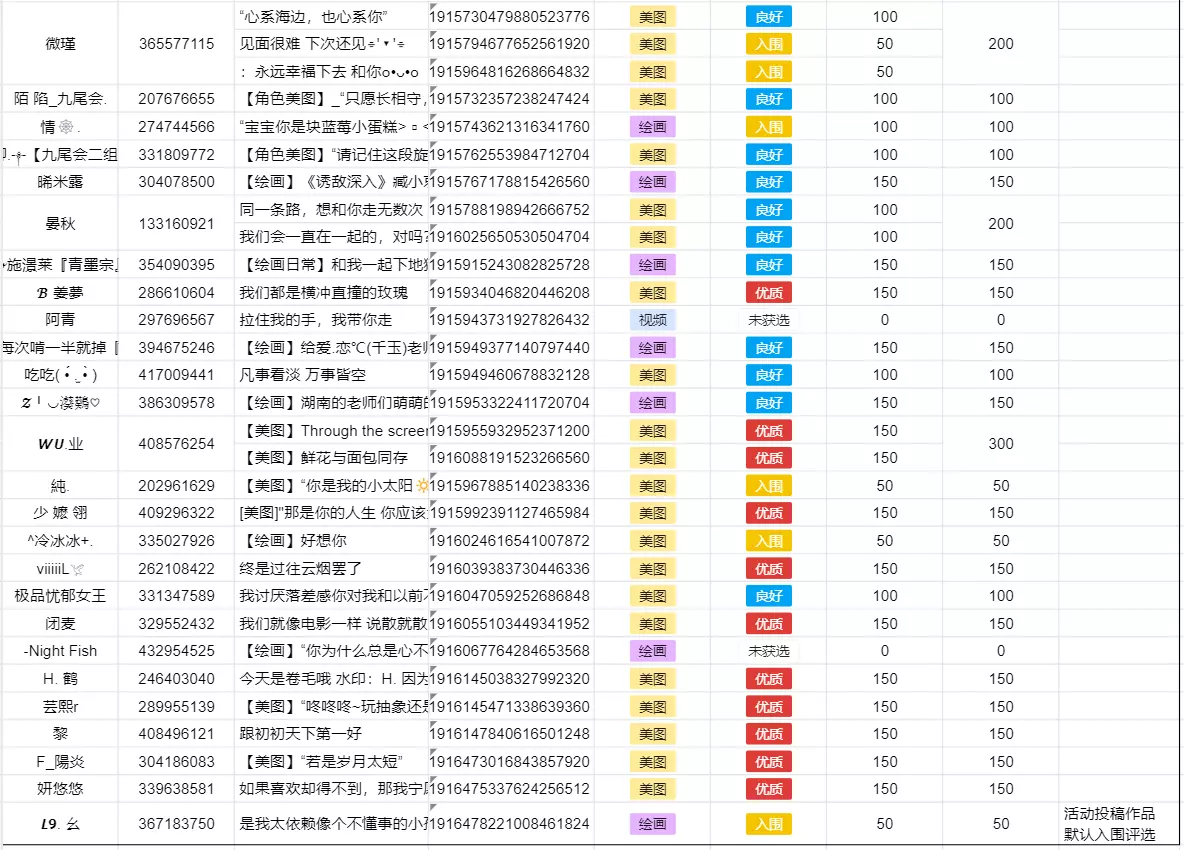Click the 视频 category tag in 阿青's row
Screen dimensions: 1184x850
click(652, 320)
